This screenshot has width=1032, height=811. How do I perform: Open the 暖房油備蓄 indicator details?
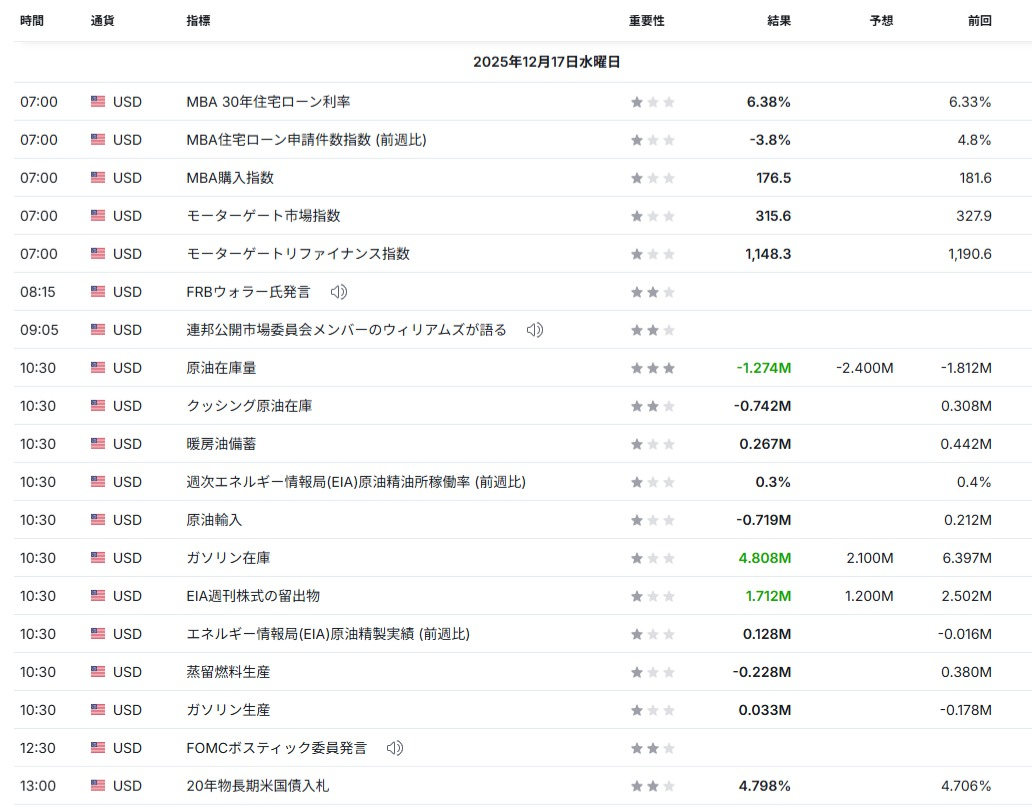pos(221,444)
